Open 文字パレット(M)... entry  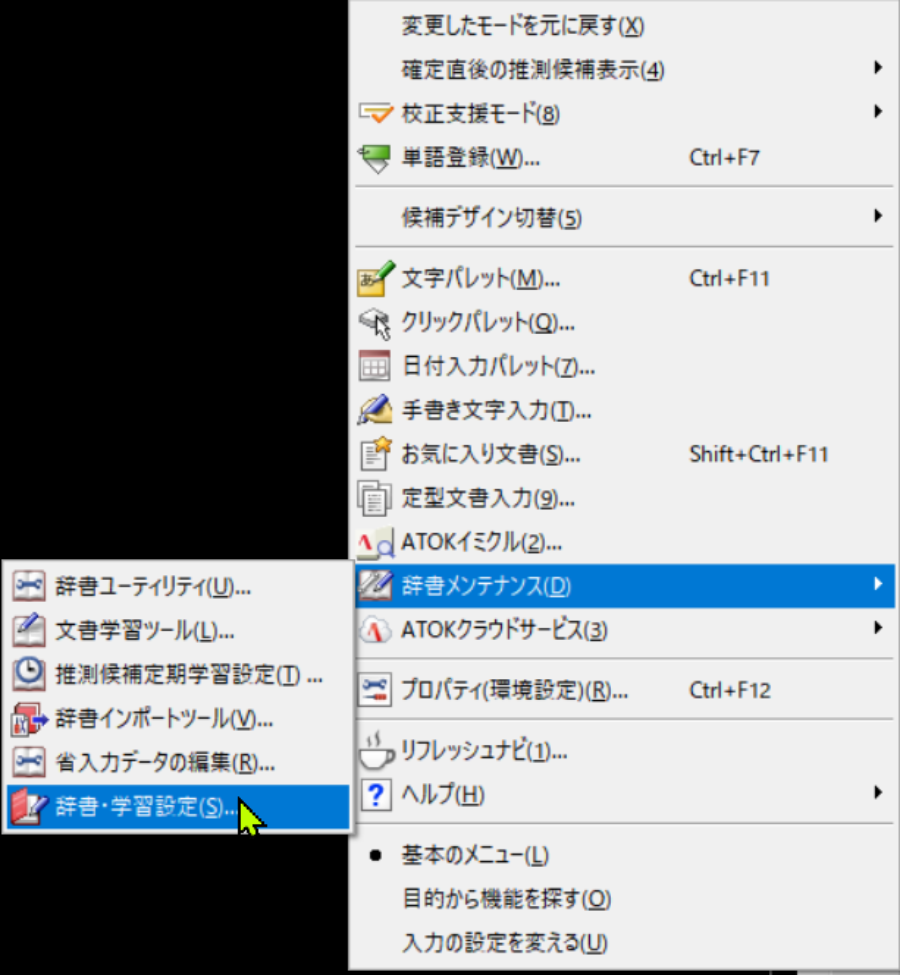click(624, 279)
